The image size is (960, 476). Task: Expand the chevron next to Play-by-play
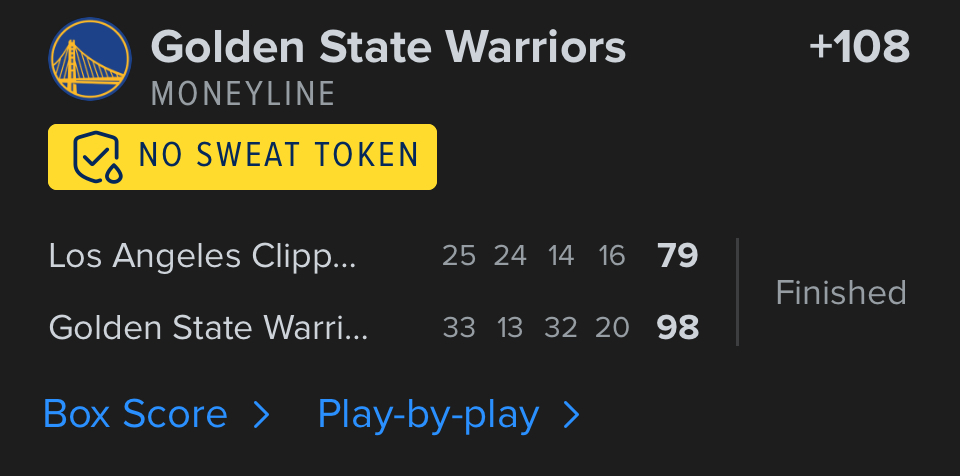click(x=572, y=414)
